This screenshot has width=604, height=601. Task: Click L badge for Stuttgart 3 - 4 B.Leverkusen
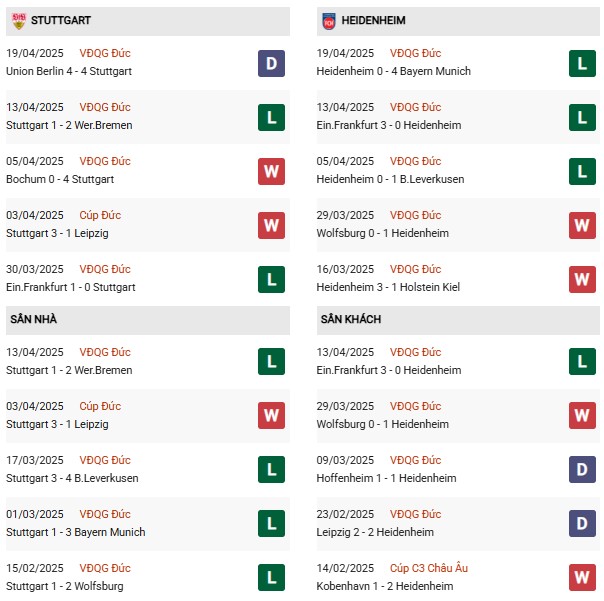pos(271,470)
